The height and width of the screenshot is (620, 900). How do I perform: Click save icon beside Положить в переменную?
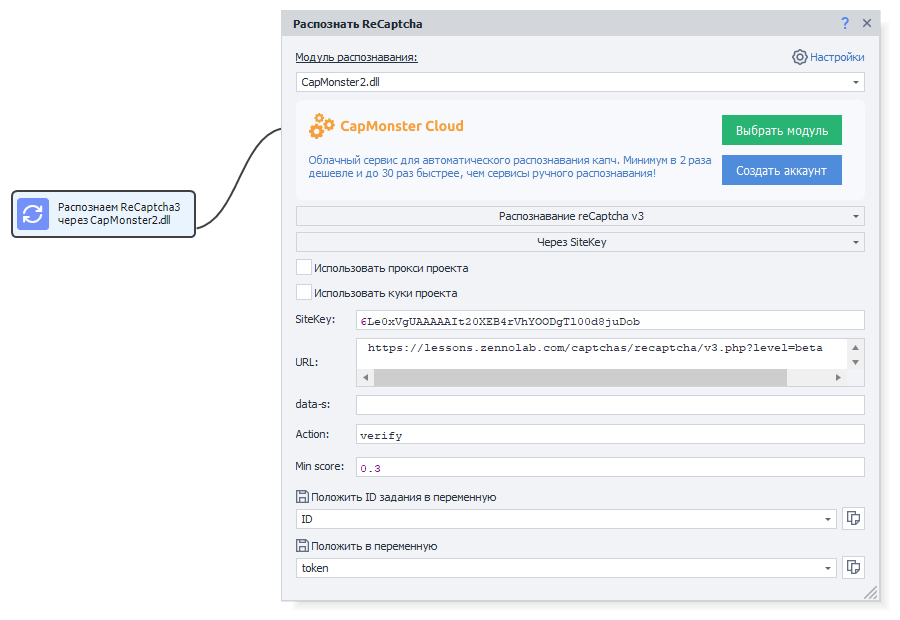(302, 546)
